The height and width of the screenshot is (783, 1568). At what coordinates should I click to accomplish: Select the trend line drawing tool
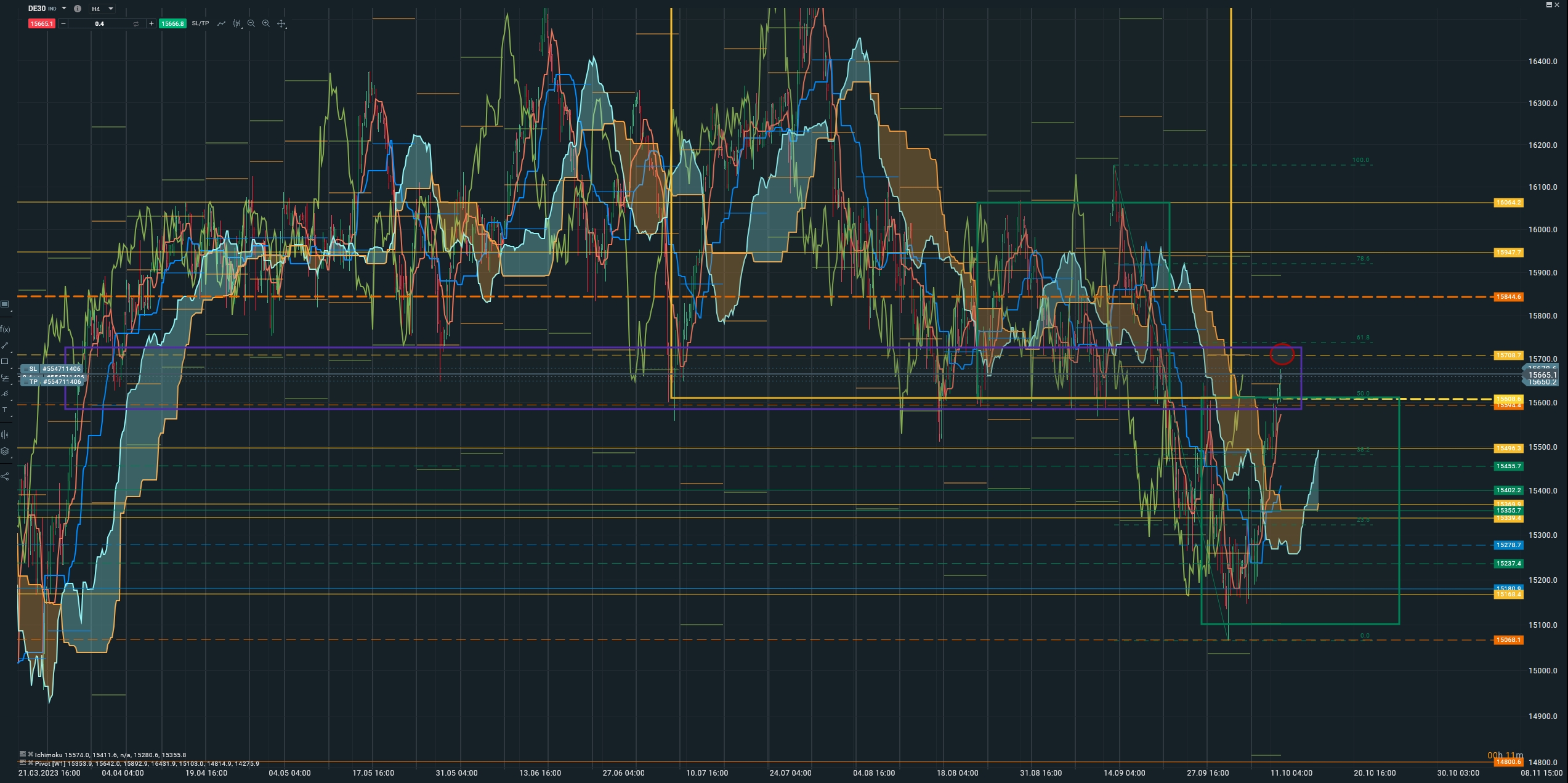pyautogui.click(x=5, y=346)
